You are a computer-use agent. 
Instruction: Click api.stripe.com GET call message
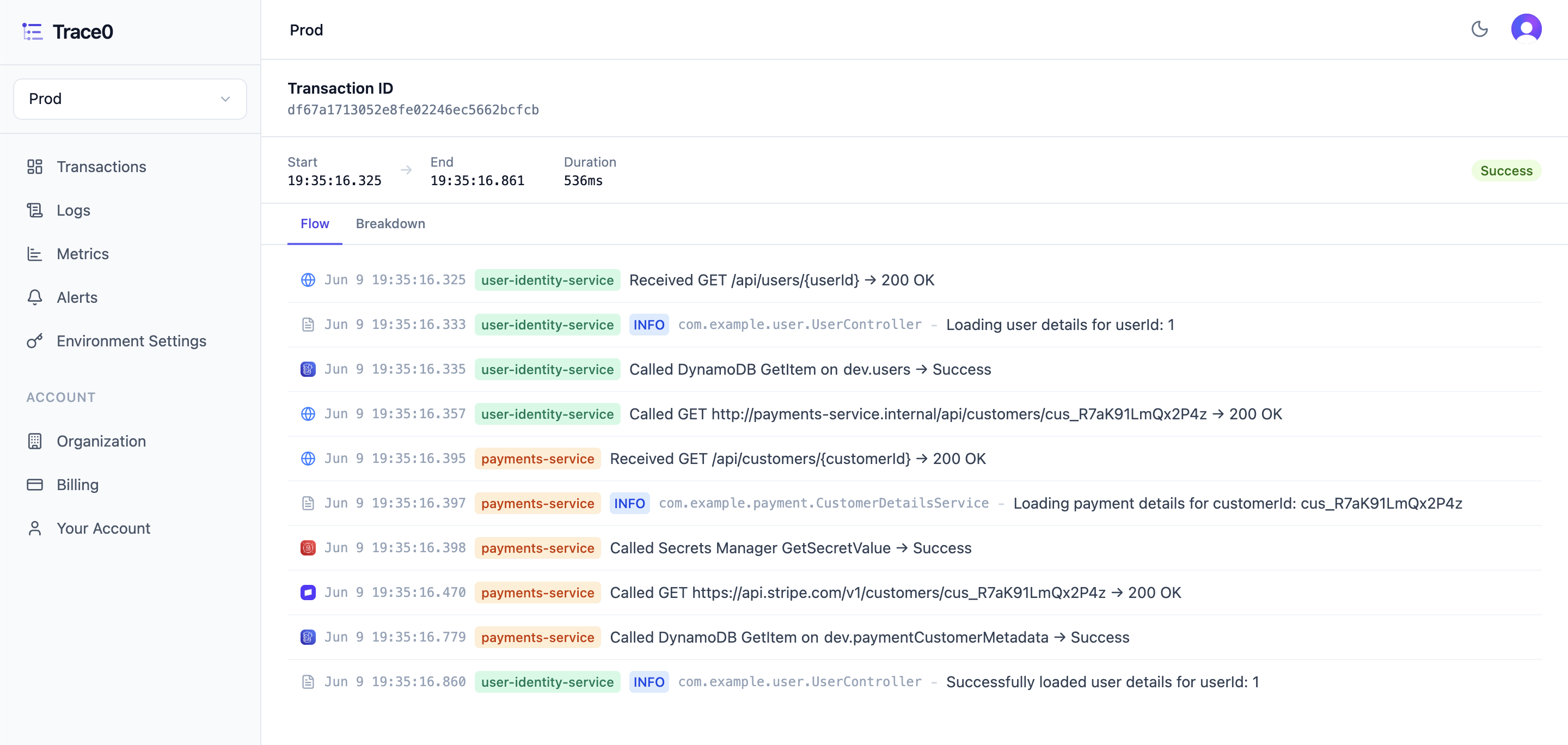(x=896, y=592)
